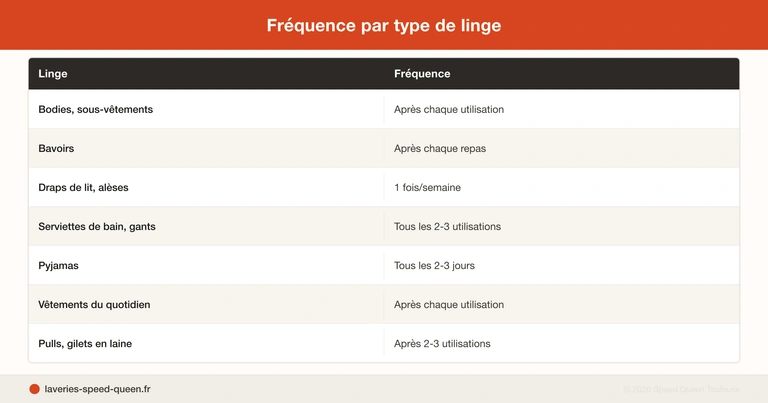
Task: Select the "Linge" column header
Action: point(53,74)
